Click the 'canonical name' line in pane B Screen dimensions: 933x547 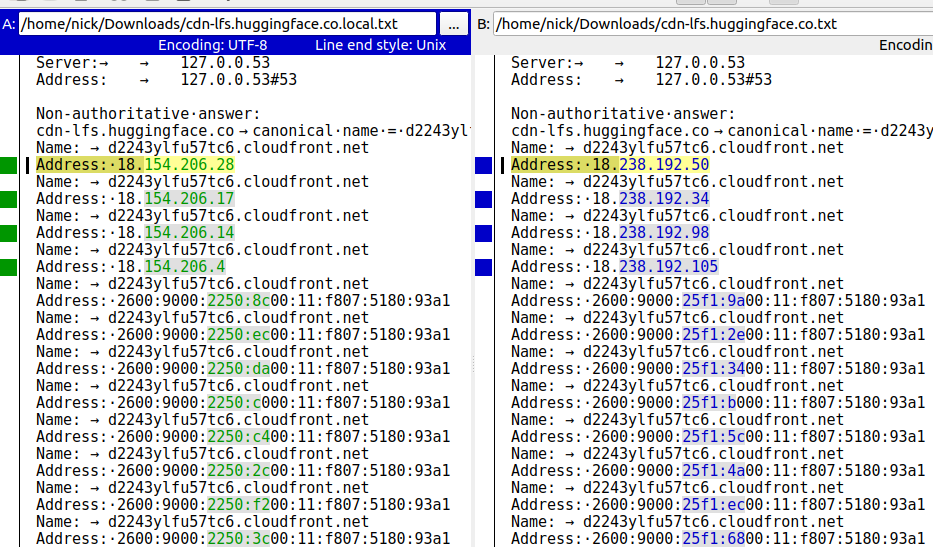(722, 131)
